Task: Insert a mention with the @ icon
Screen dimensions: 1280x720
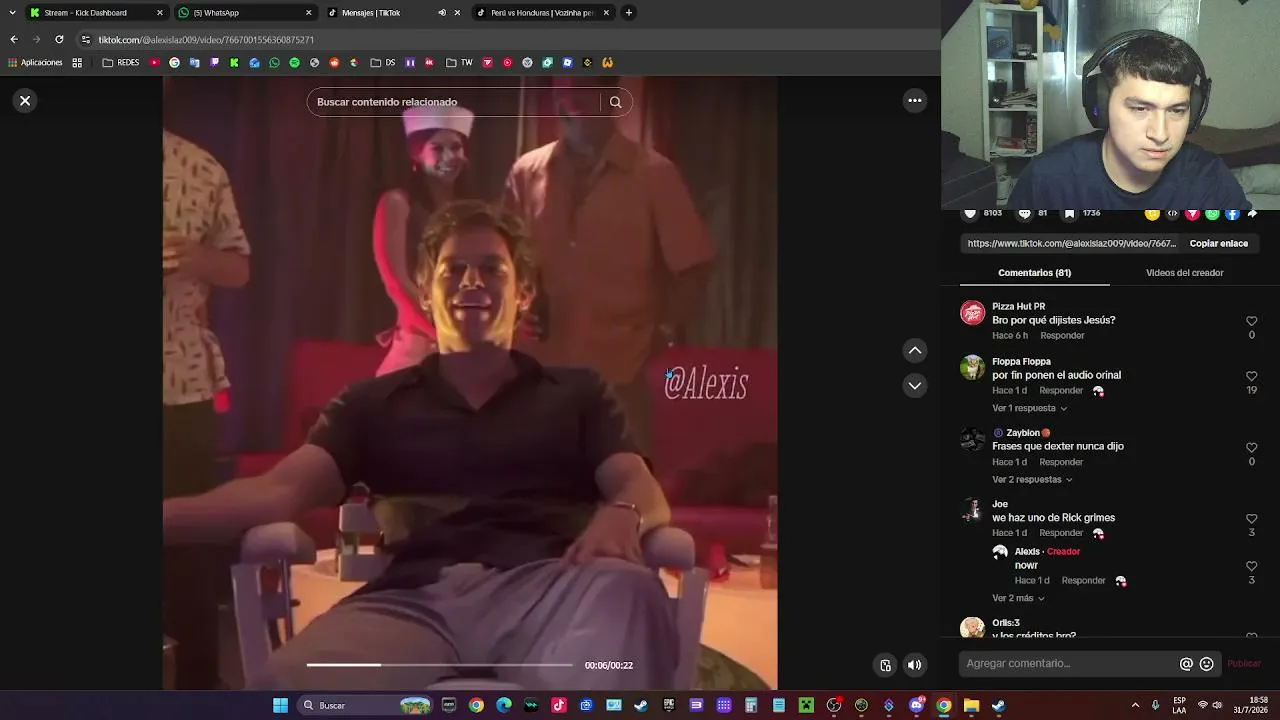Action: click(1186, 664)
